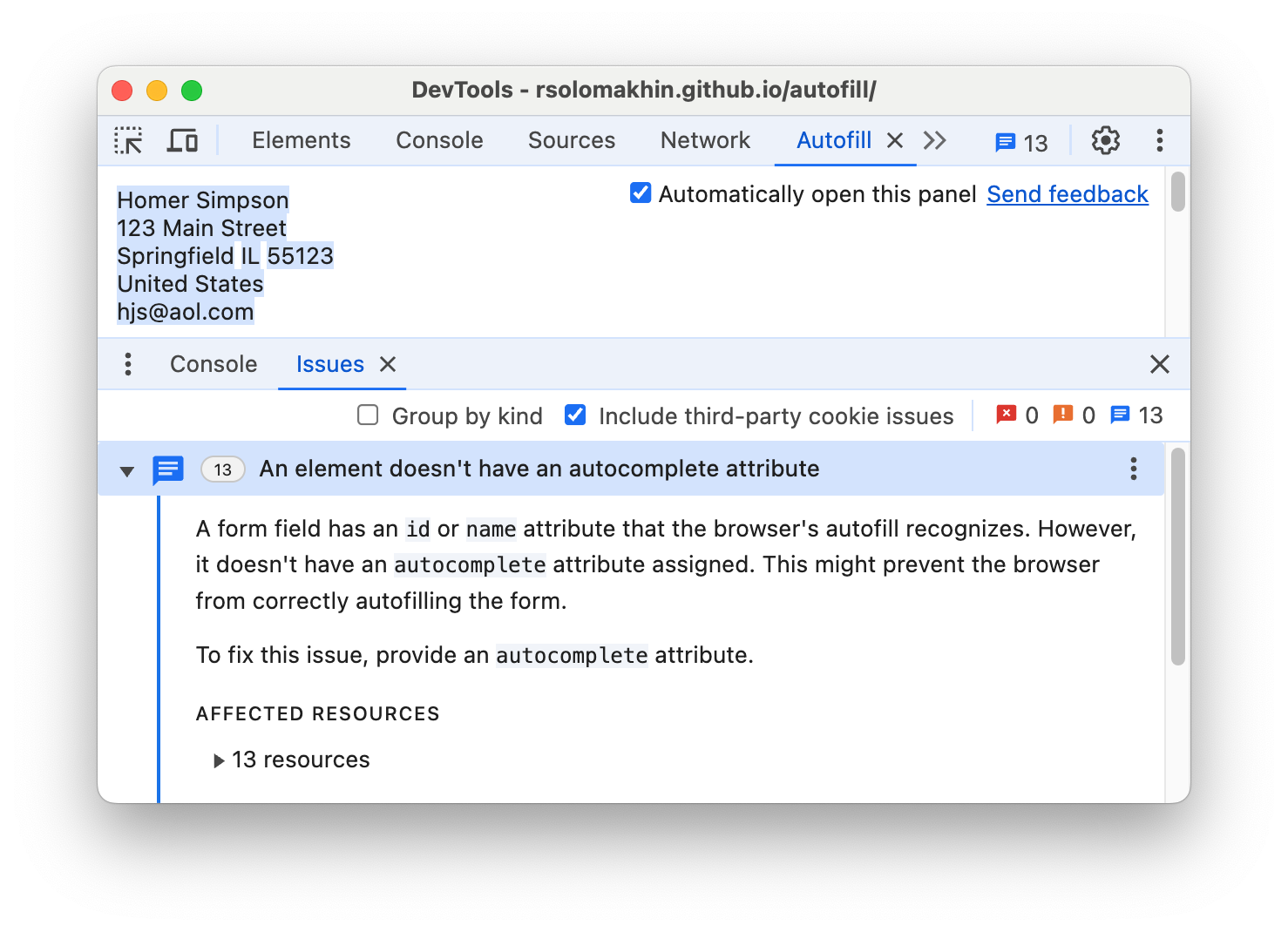The height and width of the screenshot is (932, 1288).
Task: Toggle the device toolbar
Action: (x=182, y=140)
